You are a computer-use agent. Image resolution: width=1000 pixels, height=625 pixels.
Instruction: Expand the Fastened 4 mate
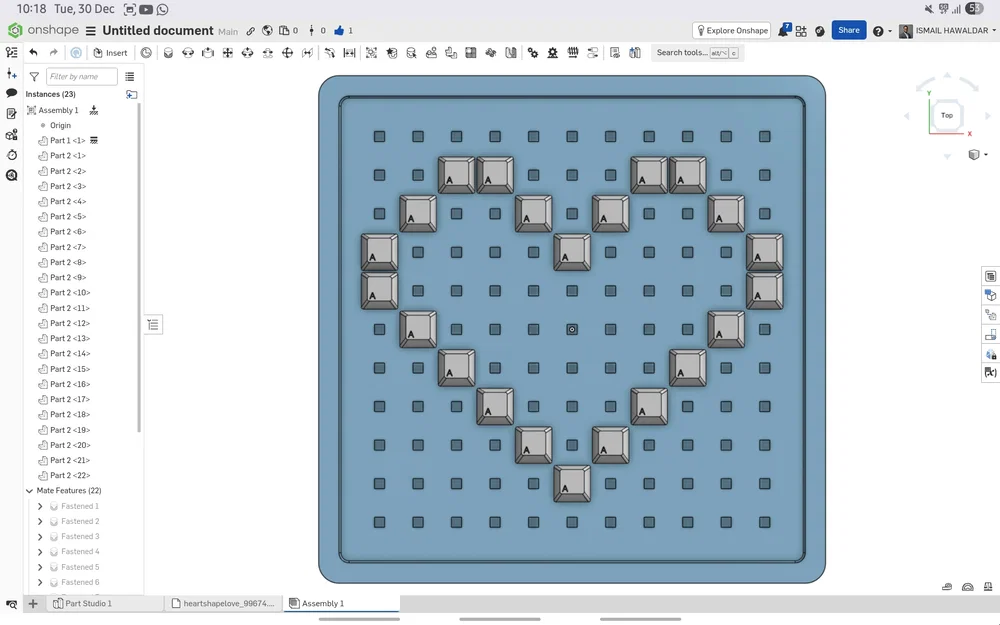click(40, 552)
